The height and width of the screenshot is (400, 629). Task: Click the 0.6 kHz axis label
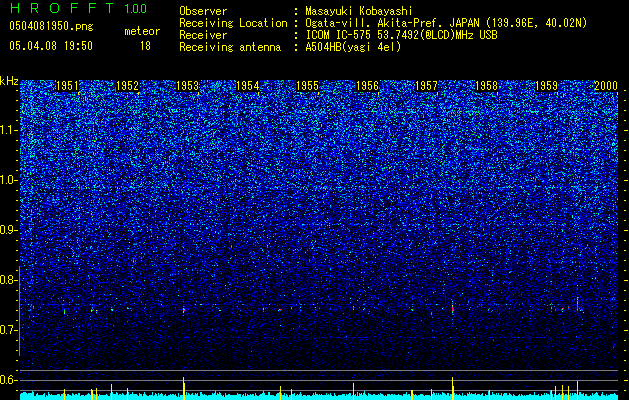tap(9, 380)
